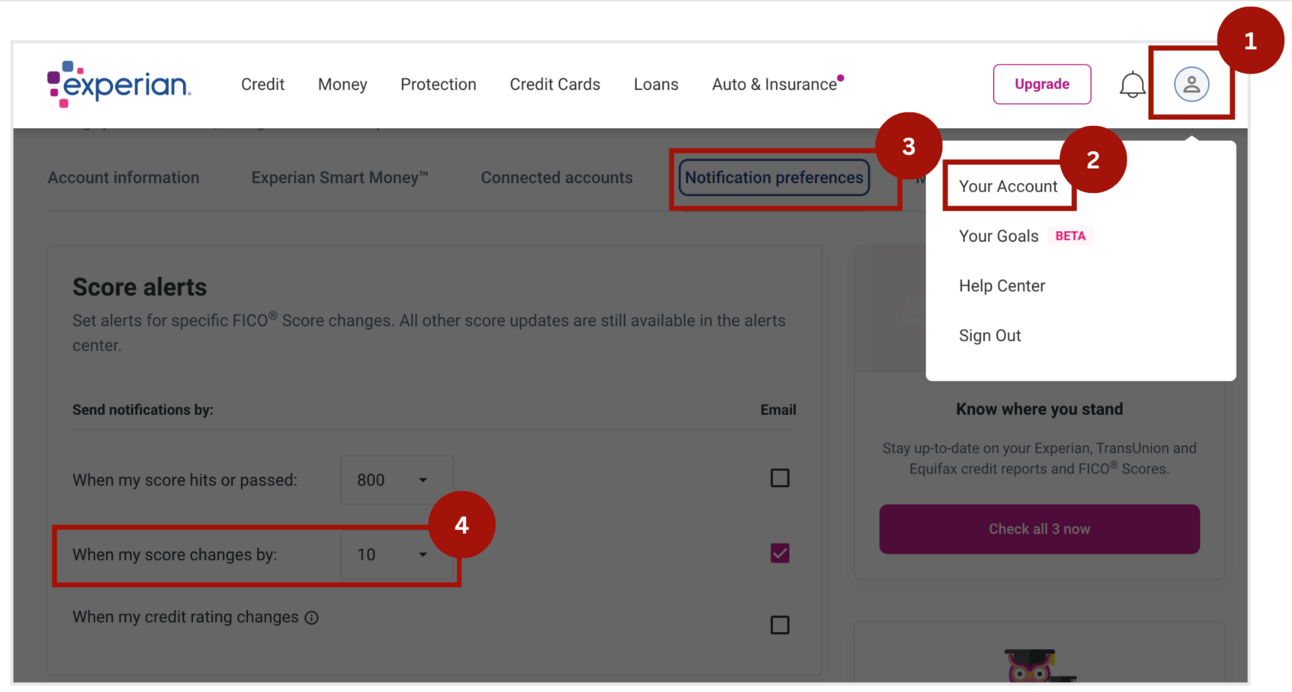Switch to Connected accounts tab
Screen dimensions: 1292x692
[557, 178]
